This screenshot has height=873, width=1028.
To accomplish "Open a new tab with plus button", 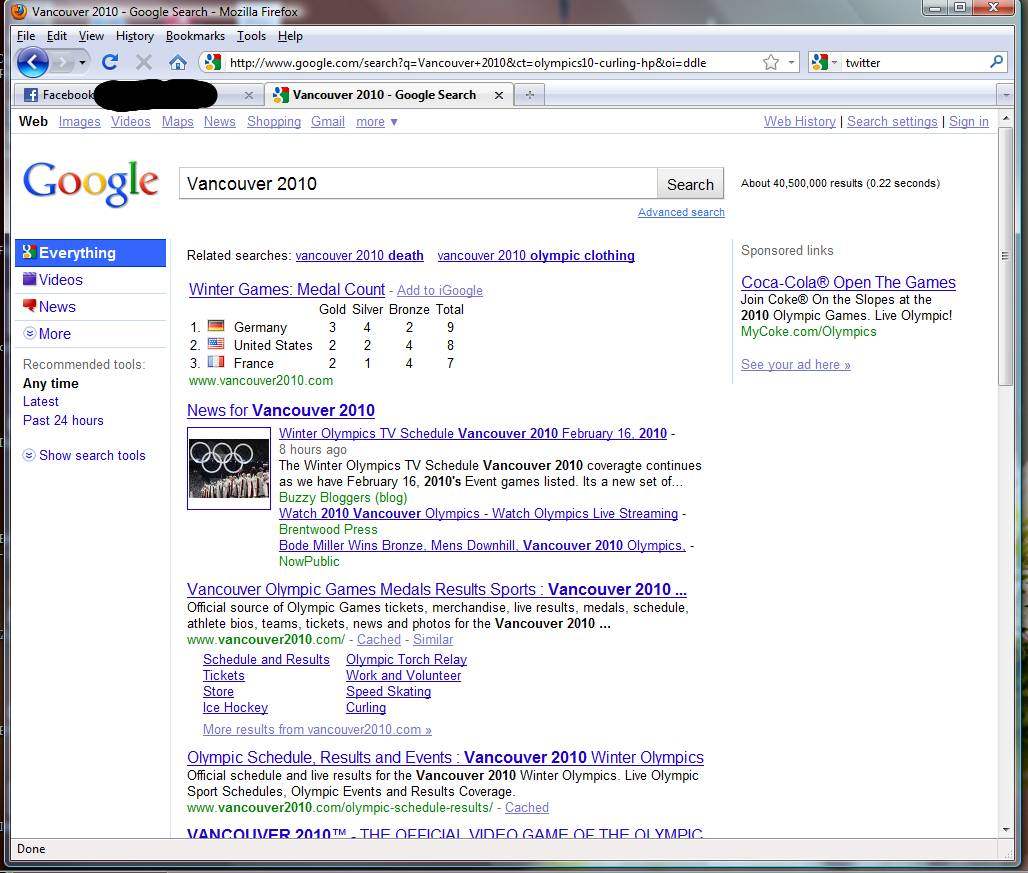I will click(x=529, y=95).
